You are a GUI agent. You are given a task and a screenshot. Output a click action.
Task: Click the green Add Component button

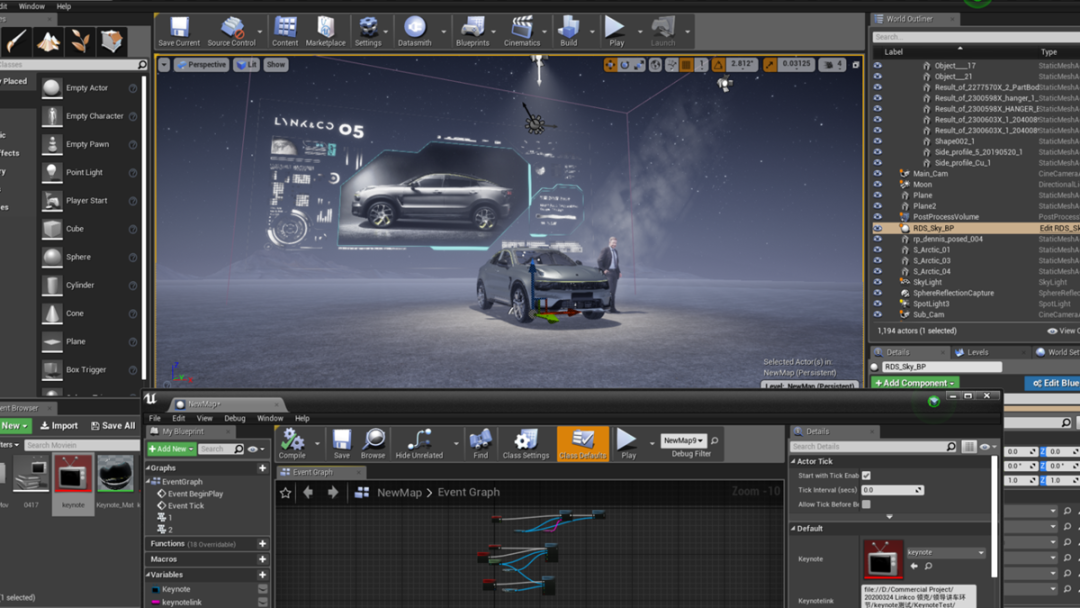(915, 383)
